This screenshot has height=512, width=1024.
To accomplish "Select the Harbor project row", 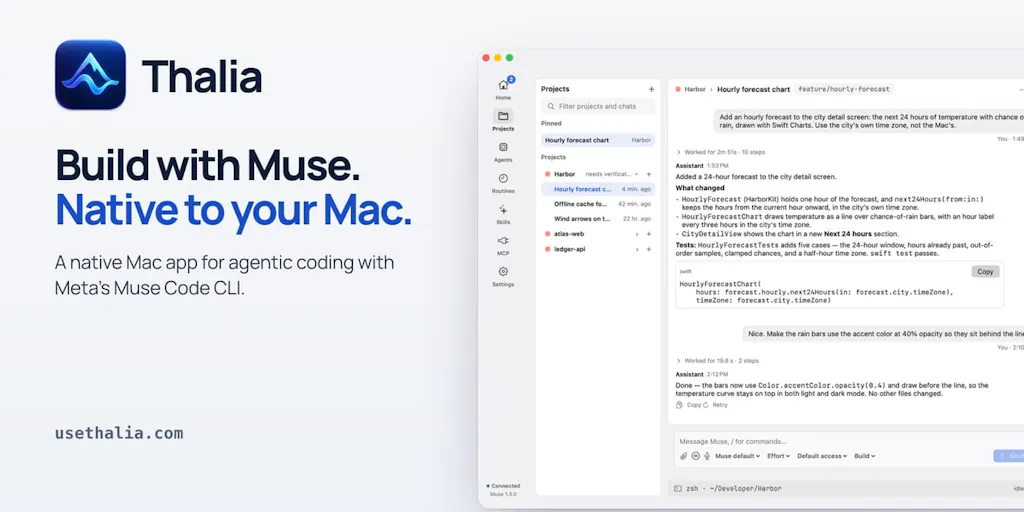I will pos(598,174).
